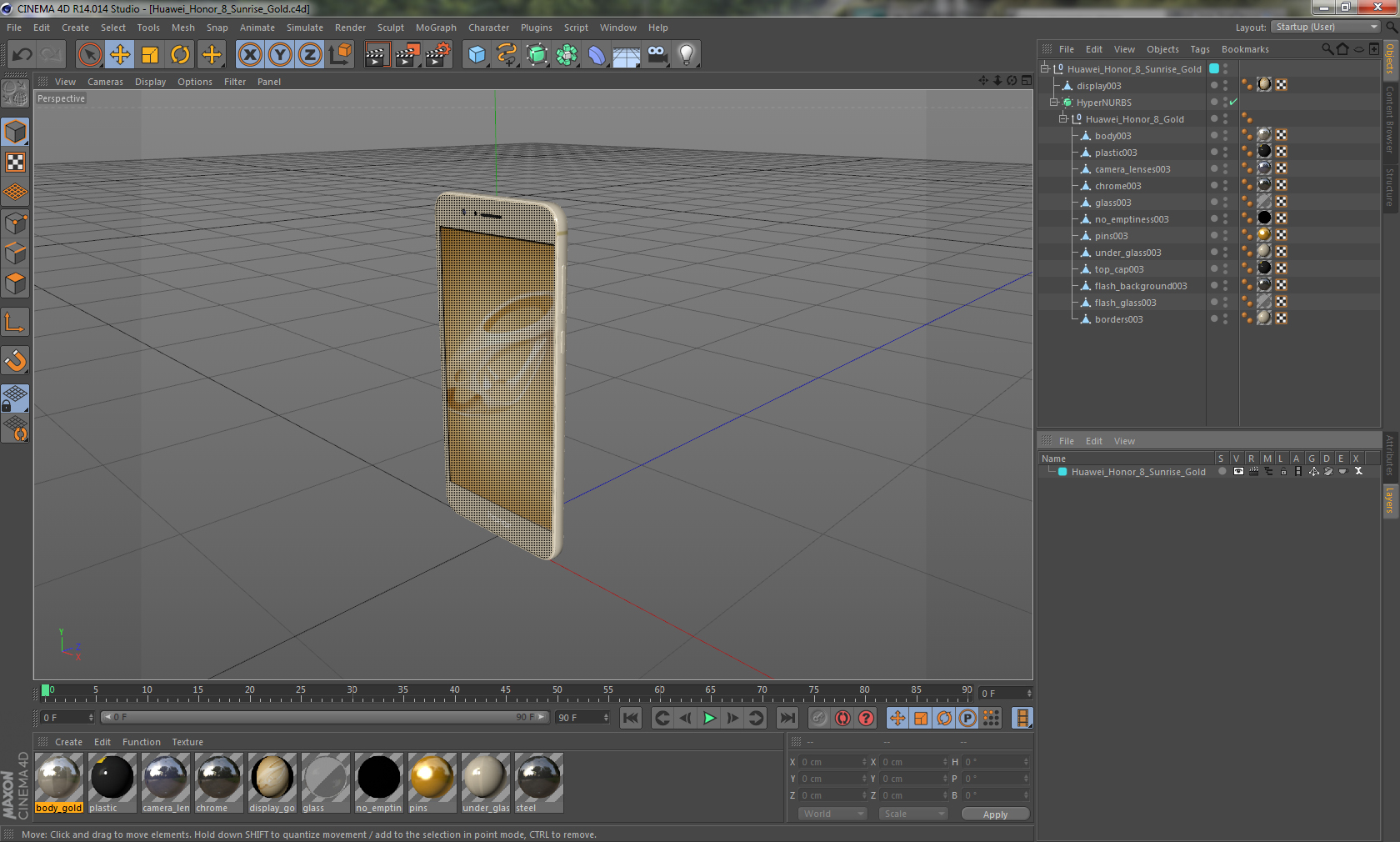Image resolution: width=1400 pixels, height=842 pixels.
Task: Toggle X axis lock button
Action: (x=250, y=55)
